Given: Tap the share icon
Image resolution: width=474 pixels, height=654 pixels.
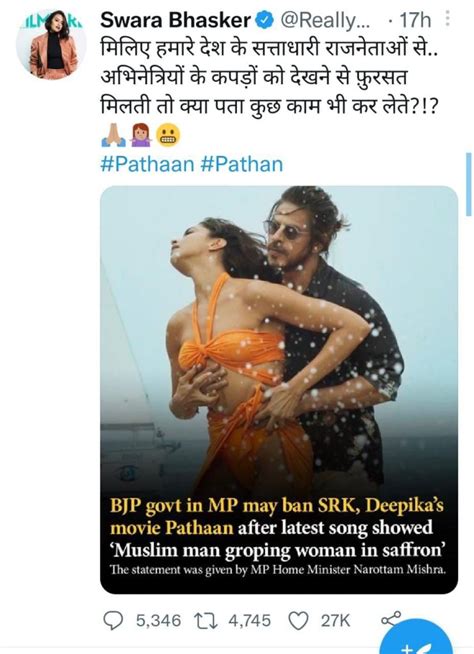Looking at the screenshot, I should click(x=391, y=619).
